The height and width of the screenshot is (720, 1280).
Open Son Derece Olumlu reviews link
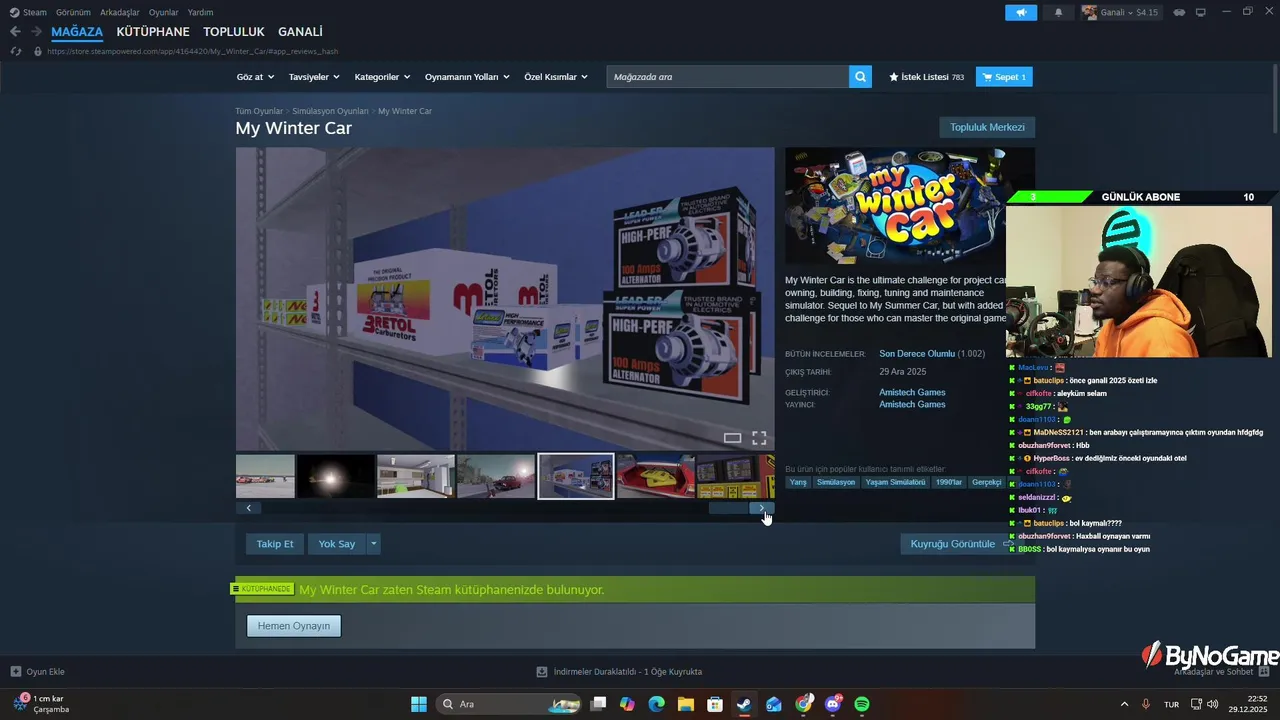pyautogui.click(x=917, y=354)
